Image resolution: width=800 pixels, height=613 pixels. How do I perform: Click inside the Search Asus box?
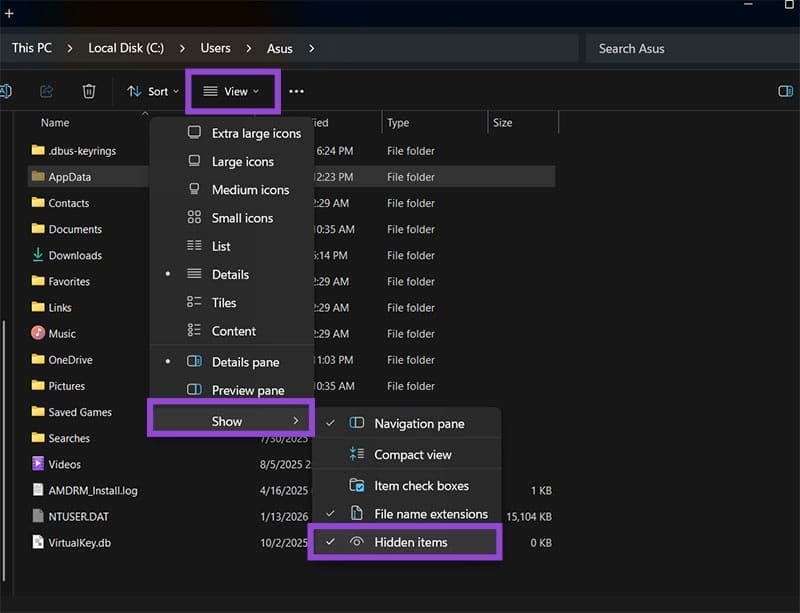pos(655,47)
